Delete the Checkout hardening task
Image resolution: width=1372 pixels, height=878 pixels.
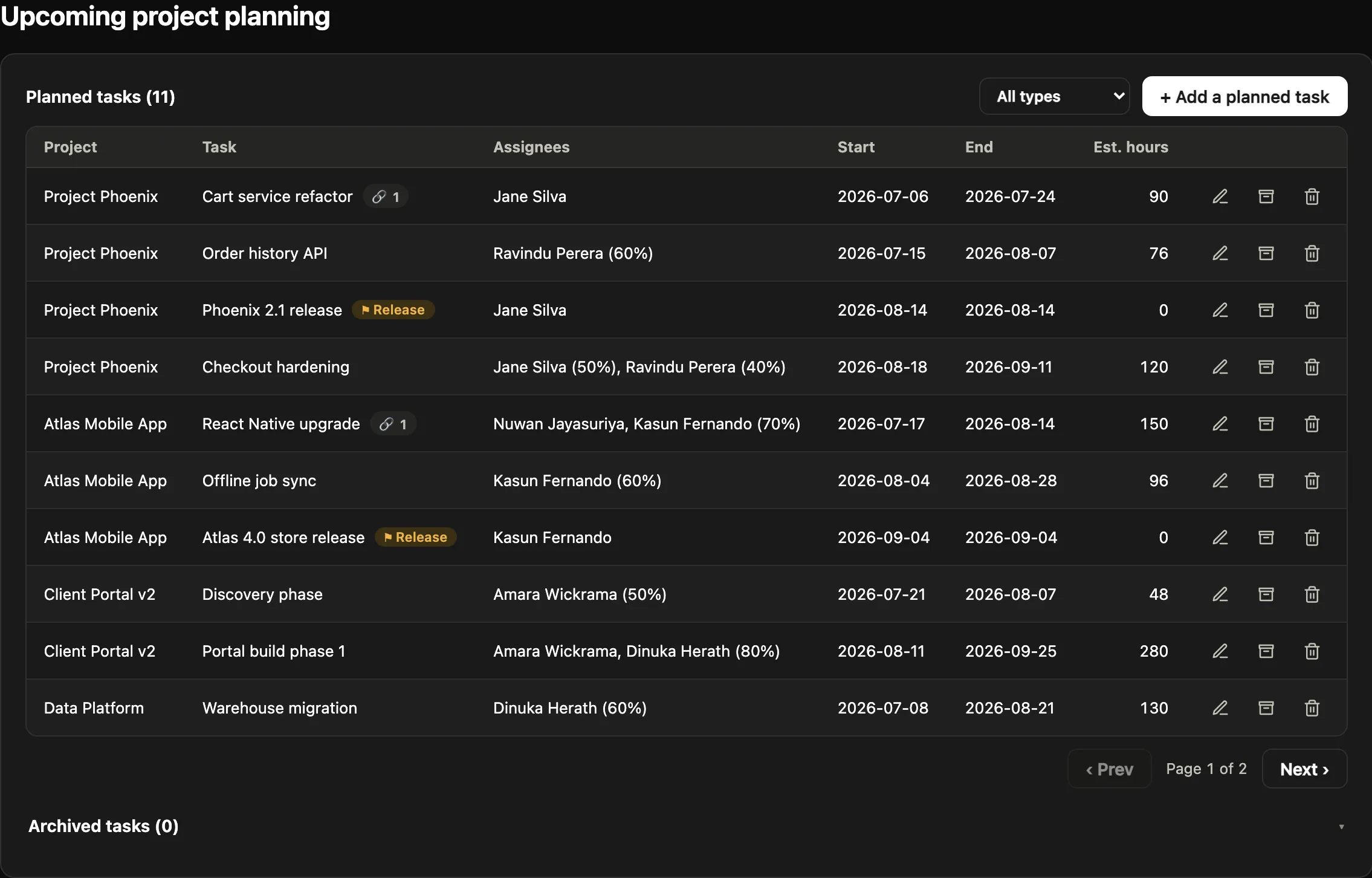pos(1312,367)
